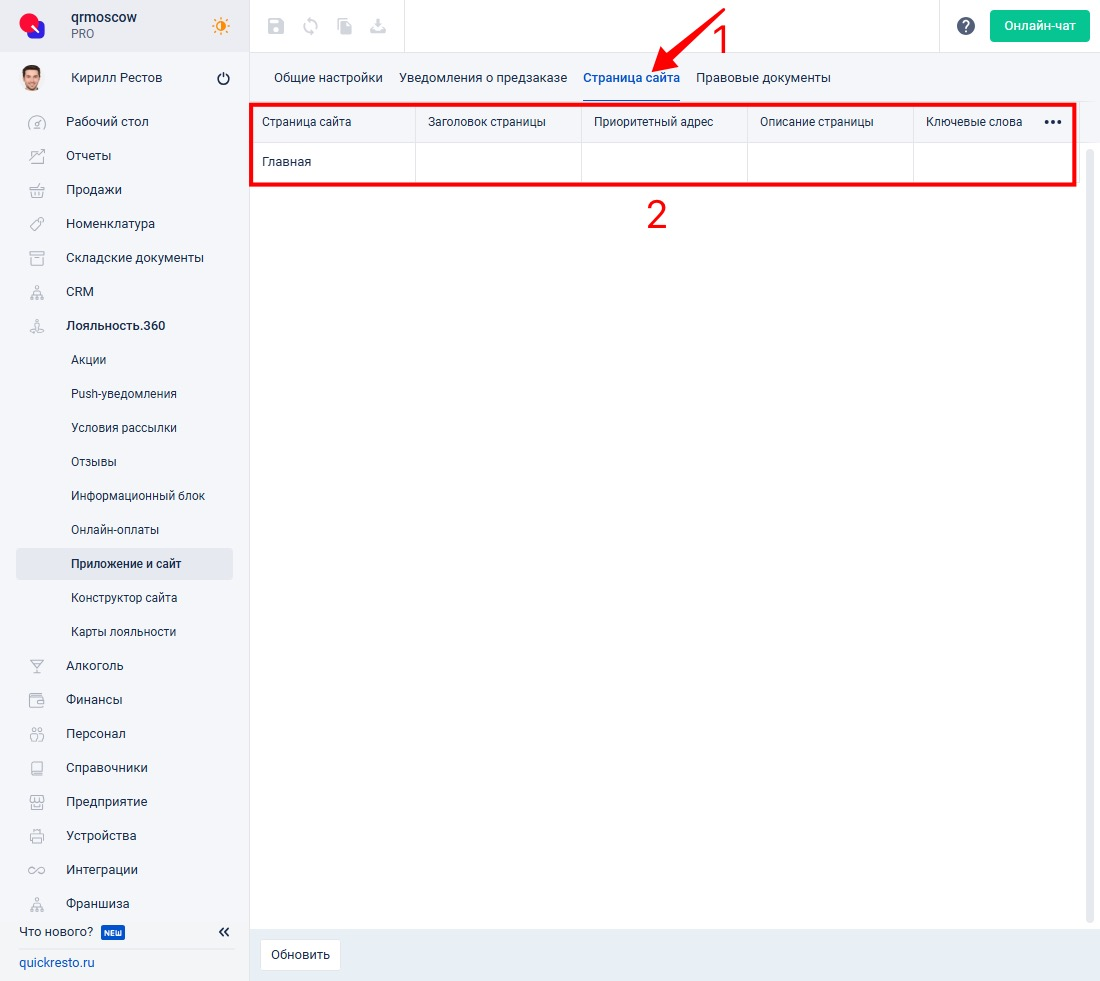Image resolution: width=1100 pixels, height=981 pixels.
Task: Open the Правовые документы tab
Action: (763, 78)
